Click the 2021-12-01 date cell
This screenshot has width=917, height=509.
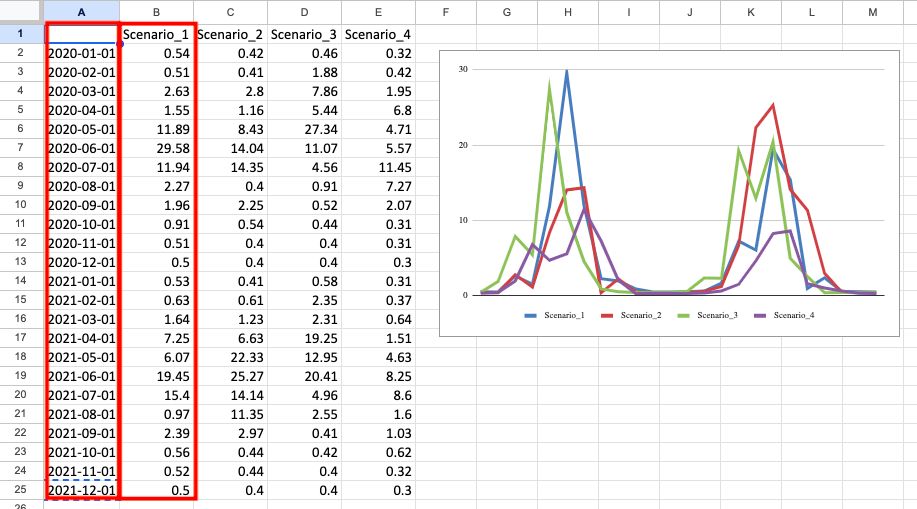[82, 490]
